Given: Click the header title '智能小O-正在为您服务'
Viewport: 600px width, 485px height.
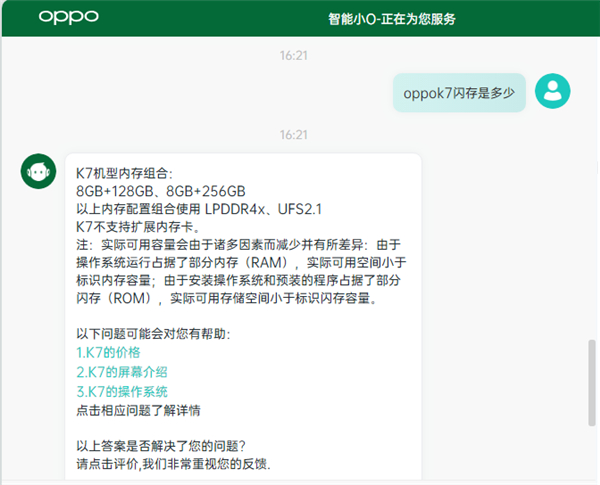Looking at the screenshot, I should (x=392, y=19).
